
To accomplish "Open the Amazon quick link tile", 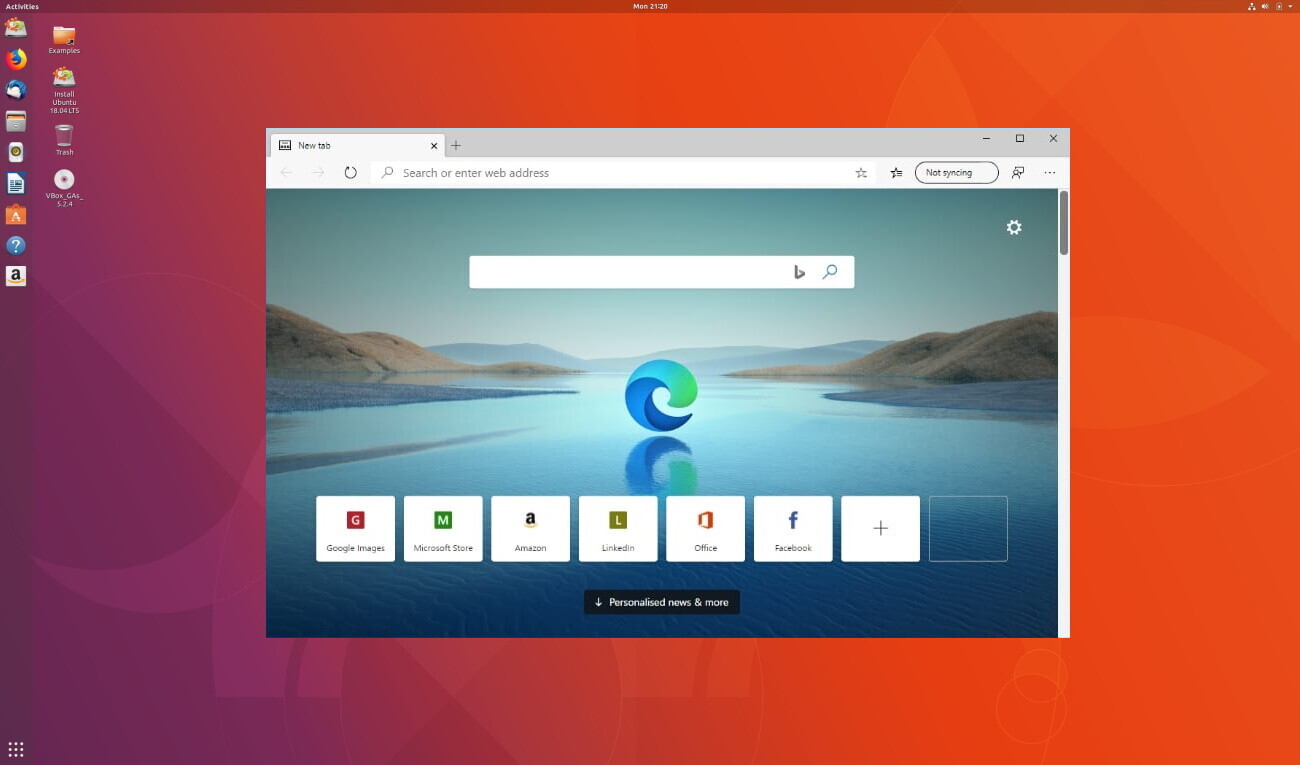I will coord(530,528).
